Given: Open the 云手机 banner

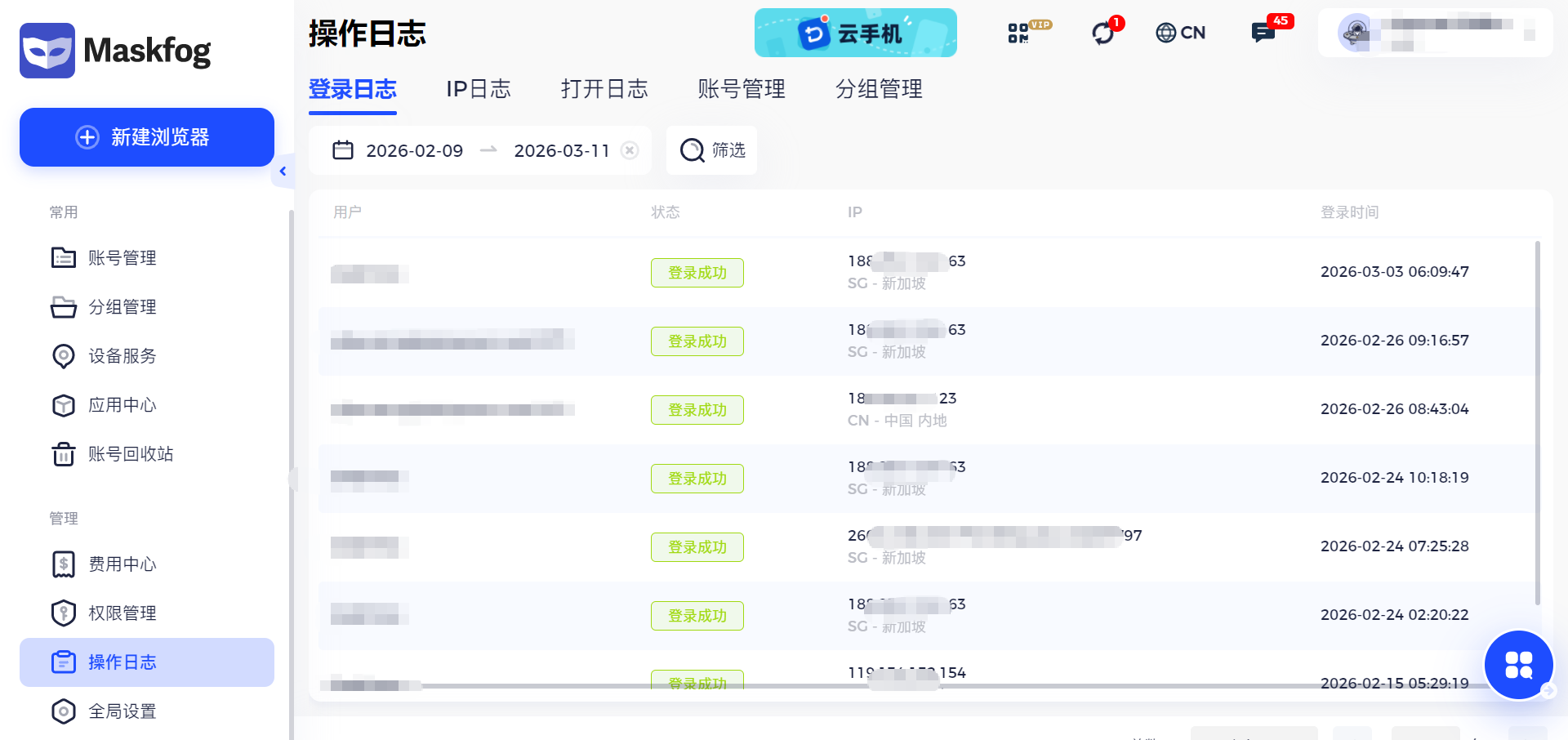Looking at the screenshot, I should click(856, 33).
